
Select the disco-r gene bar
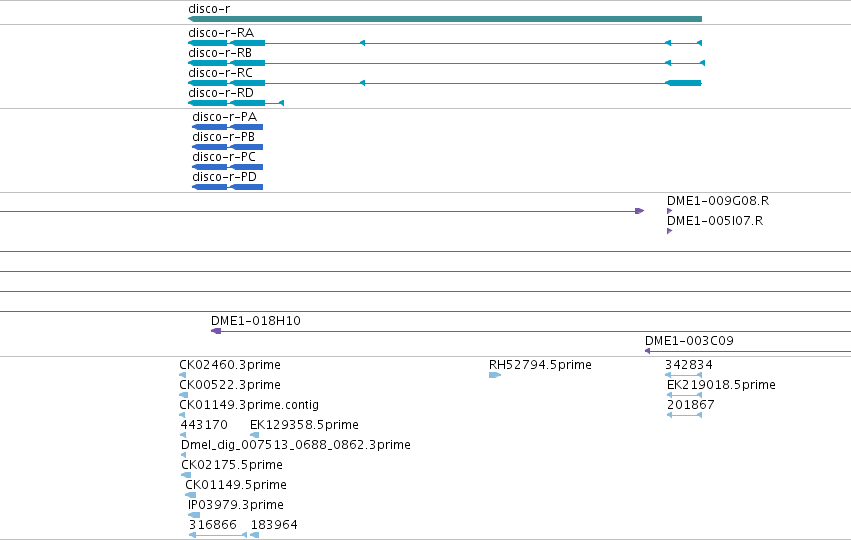pos(444,19)
